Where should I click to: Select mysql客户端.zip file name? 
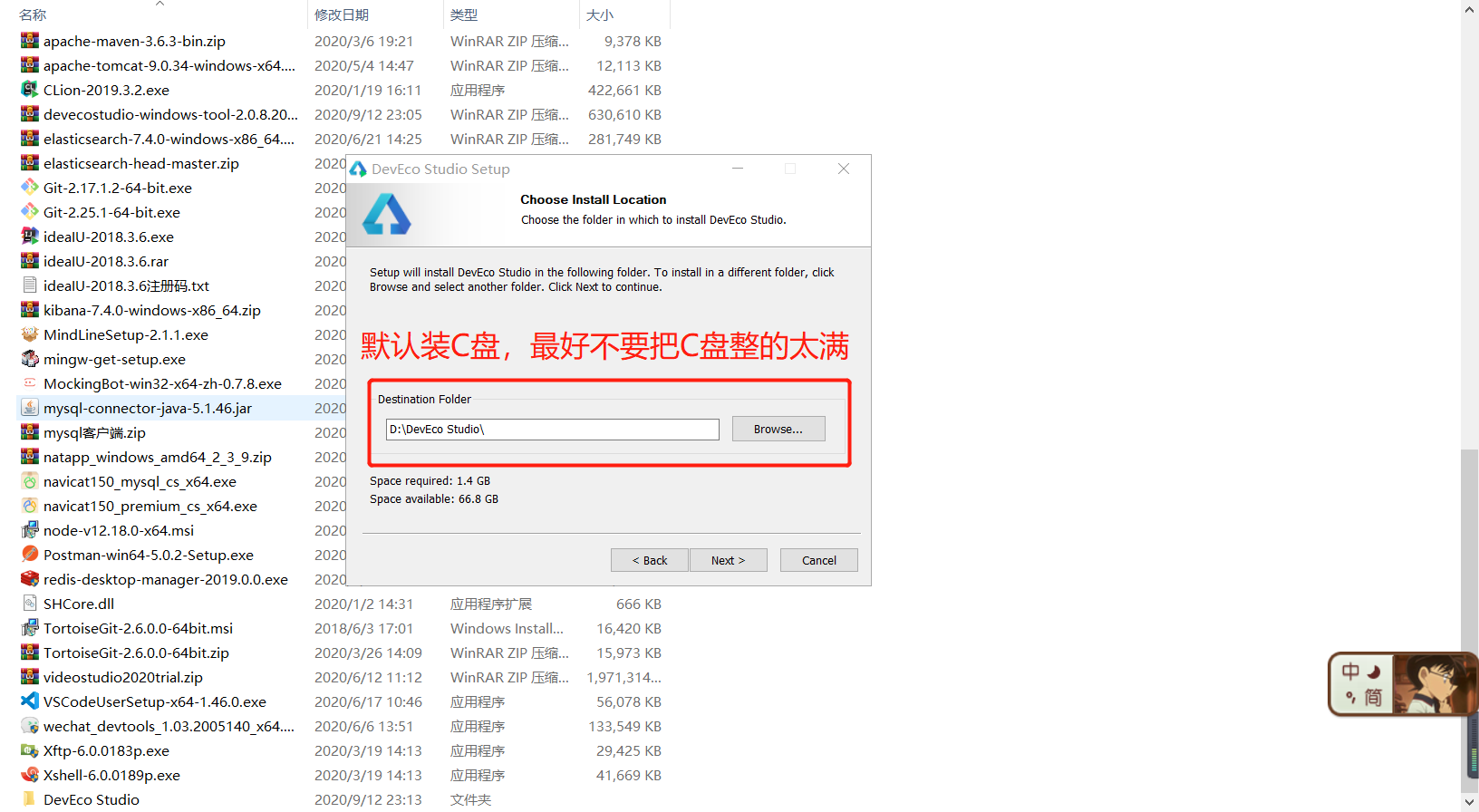pos(94,432)
